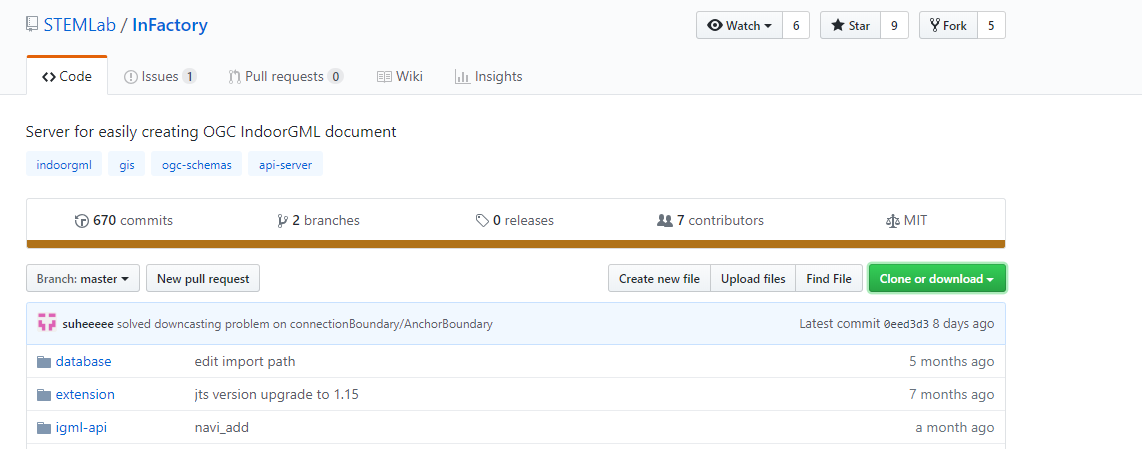Click the ogc-schemas topic tag
The height and width of the screenshot is (449, 1142).
click(x=197, y=165)
